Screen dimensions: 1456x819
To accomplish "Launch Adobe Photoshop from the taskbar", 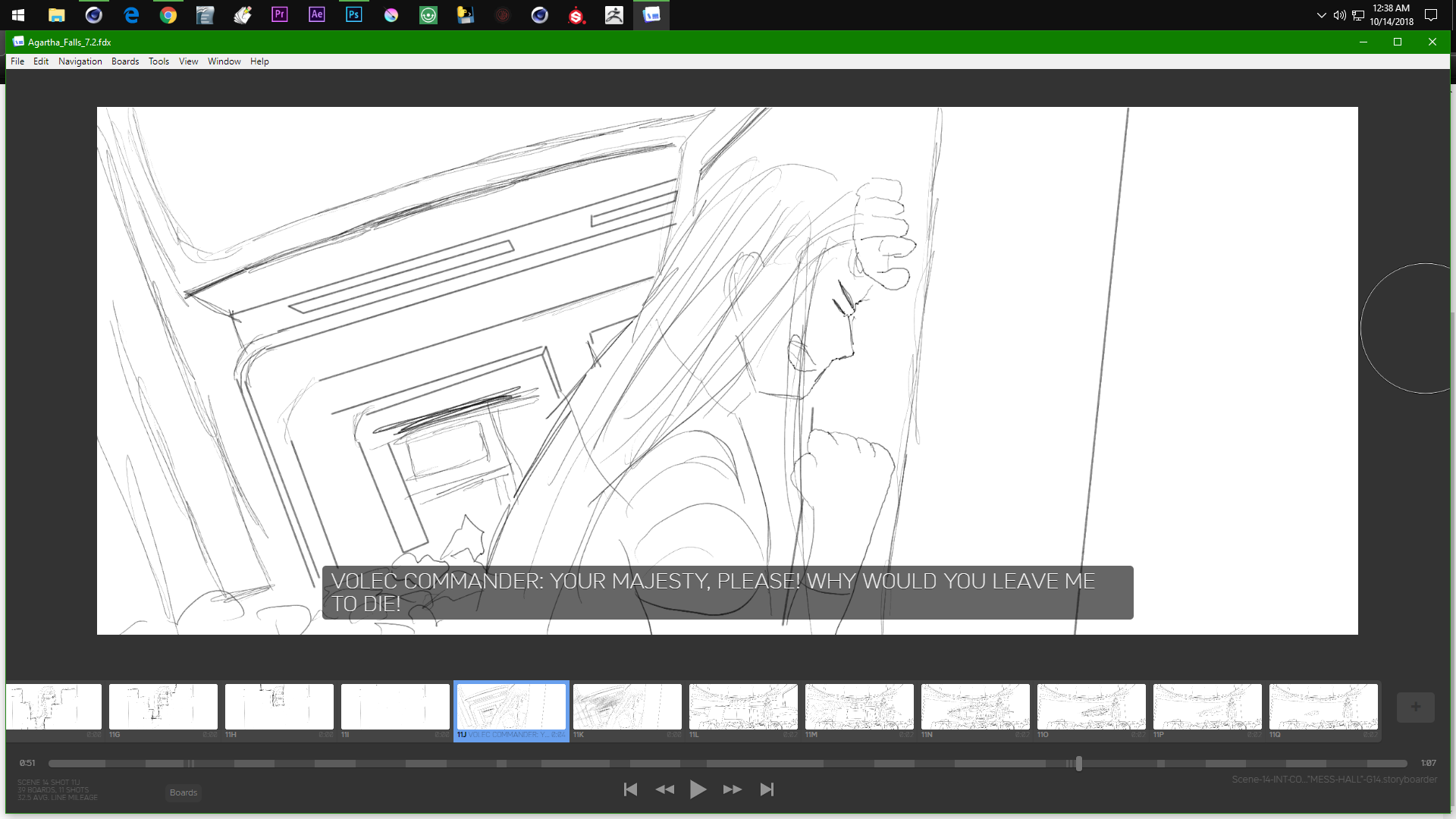I will (353, 14).
